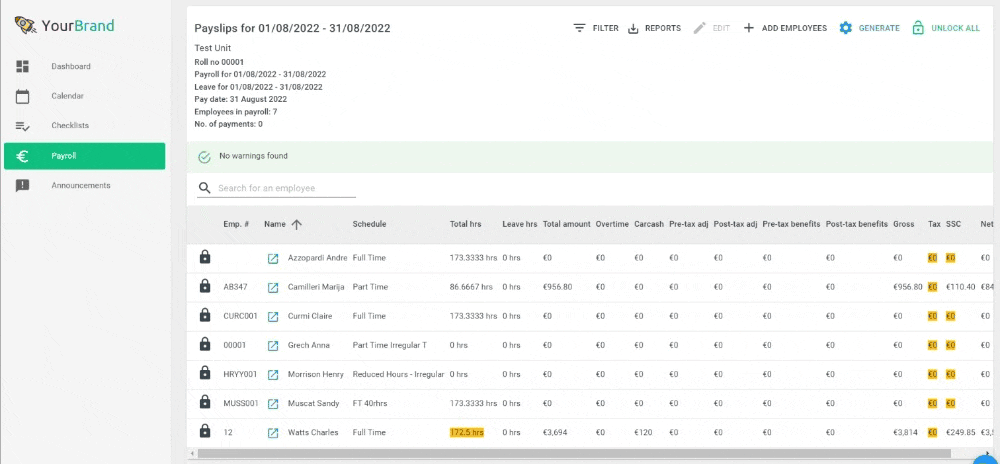1000x464 pixels.
Task: Click the Overtime column header
Action: point(612,224)
